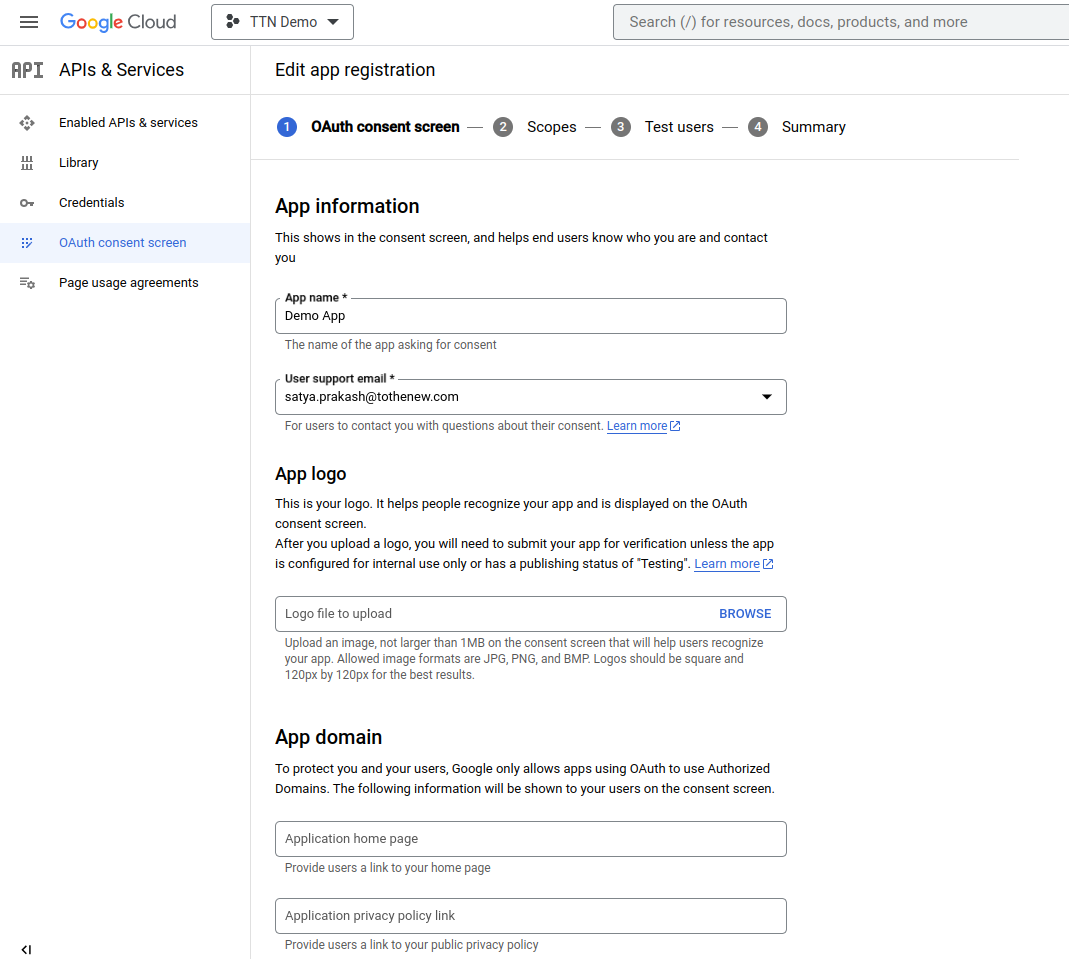Click the Library sidebar icon
The width and height of the screenshot is (1069, 959).
(x=27, y=163)
